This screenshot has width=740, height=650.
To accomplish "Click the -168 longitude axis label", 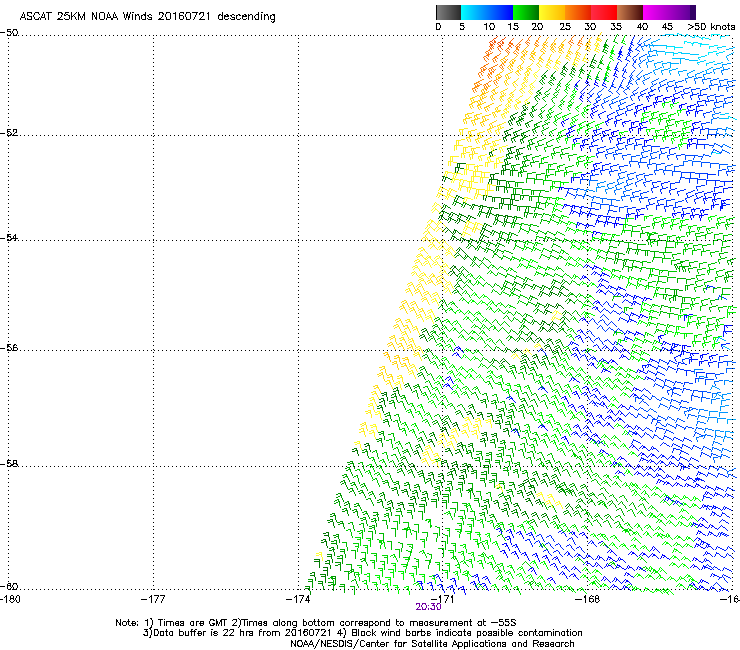I will pyautogui.click(x=588, y=599).
